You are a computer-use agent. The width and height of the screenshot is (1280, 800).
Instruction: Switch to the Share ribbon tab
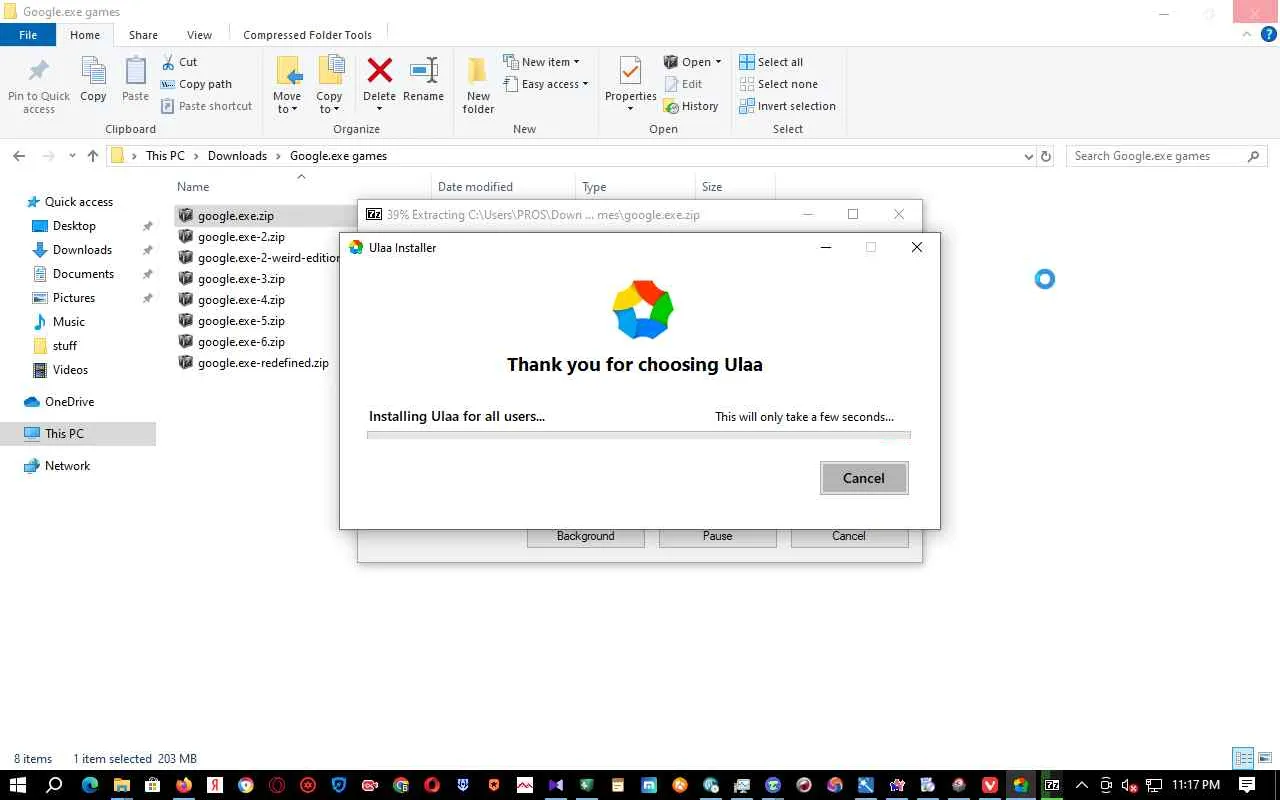tap(143, 34)
